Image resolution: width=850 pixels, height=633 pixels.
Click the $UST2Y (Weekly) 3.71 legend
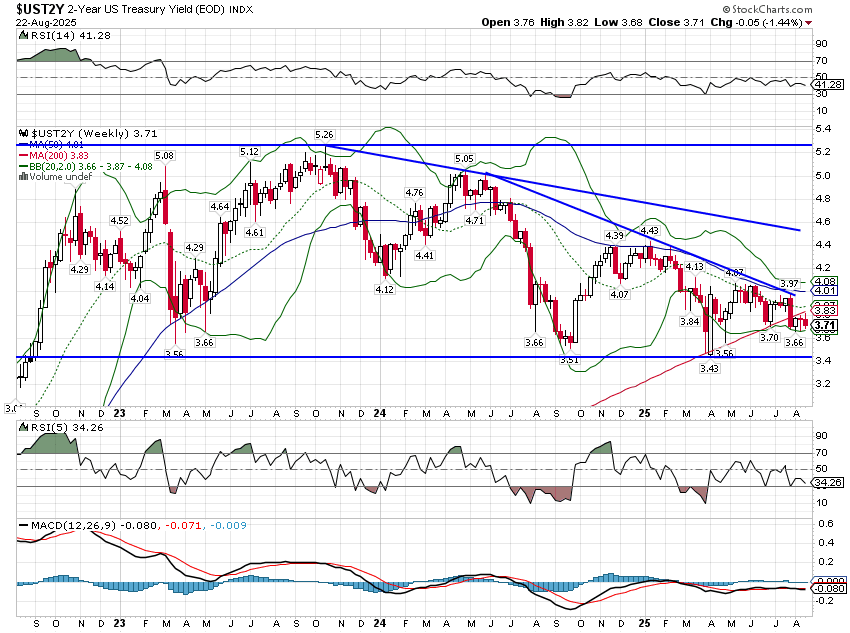93,133
